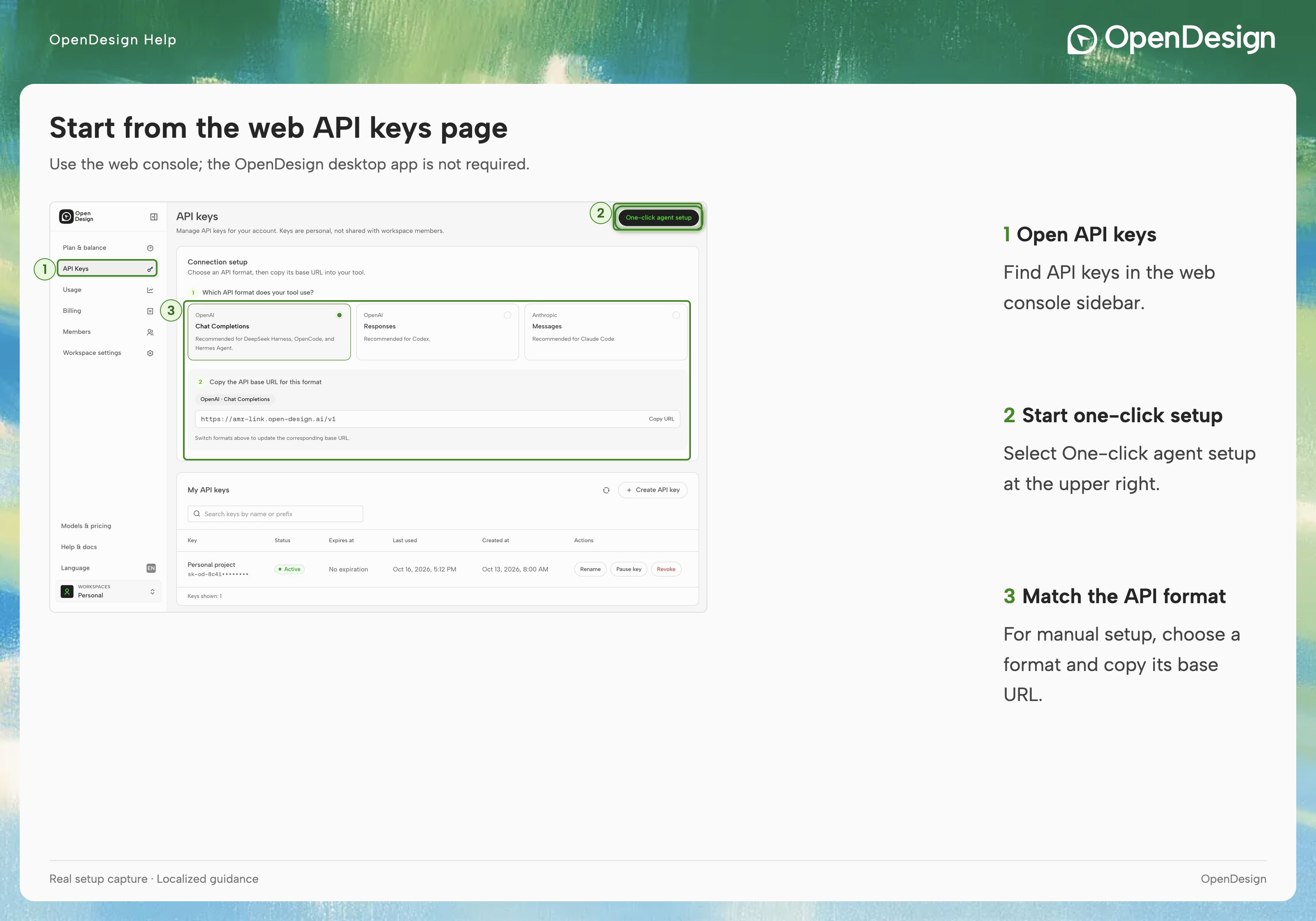The width and height of the screenshot is (1316, 921).
Task: Select the OpenAI Responses radio button
Action: coord(507,315)
